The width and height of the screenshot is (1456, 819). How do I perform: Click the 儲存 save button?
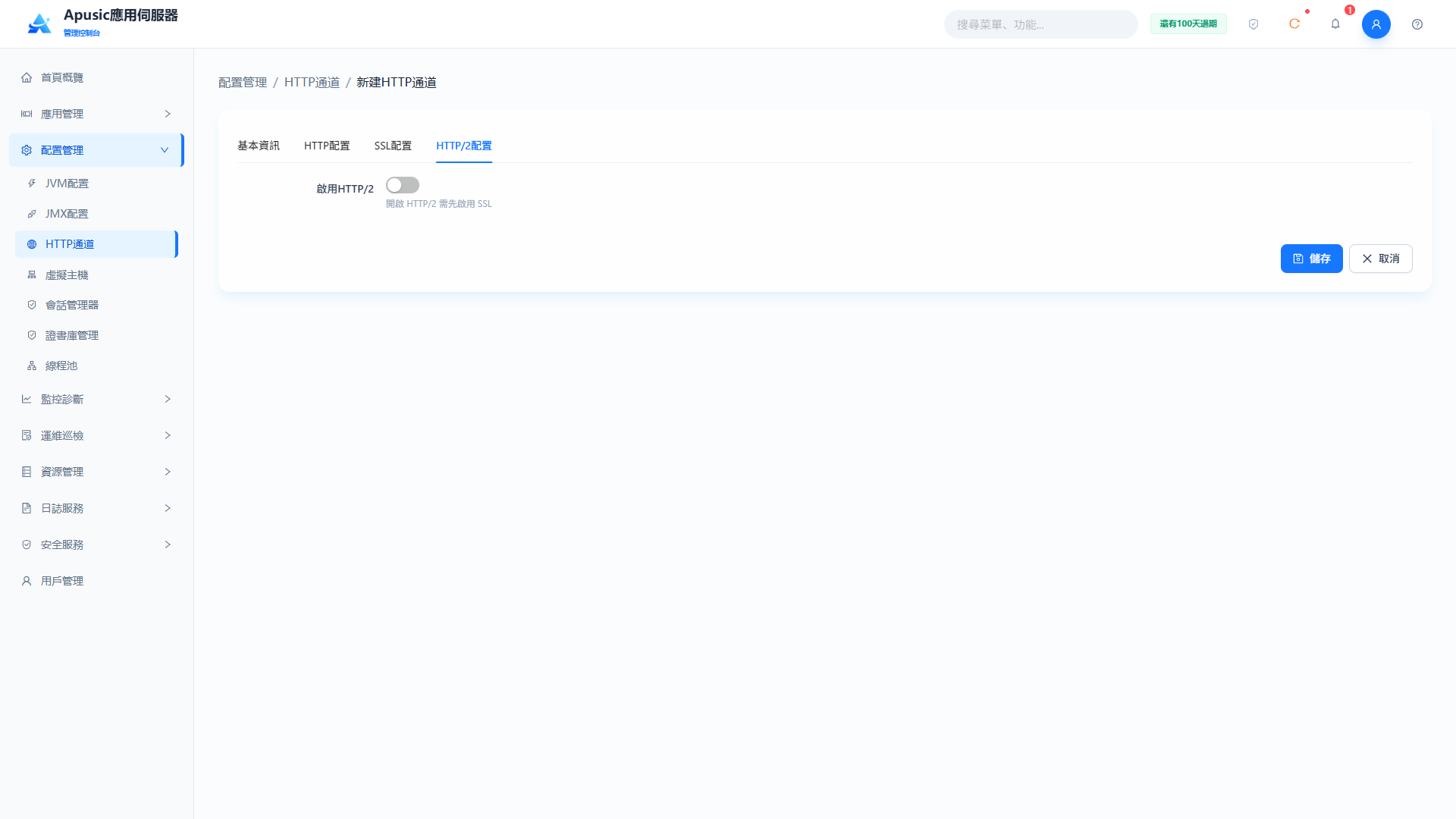[x=1312, y=259]
